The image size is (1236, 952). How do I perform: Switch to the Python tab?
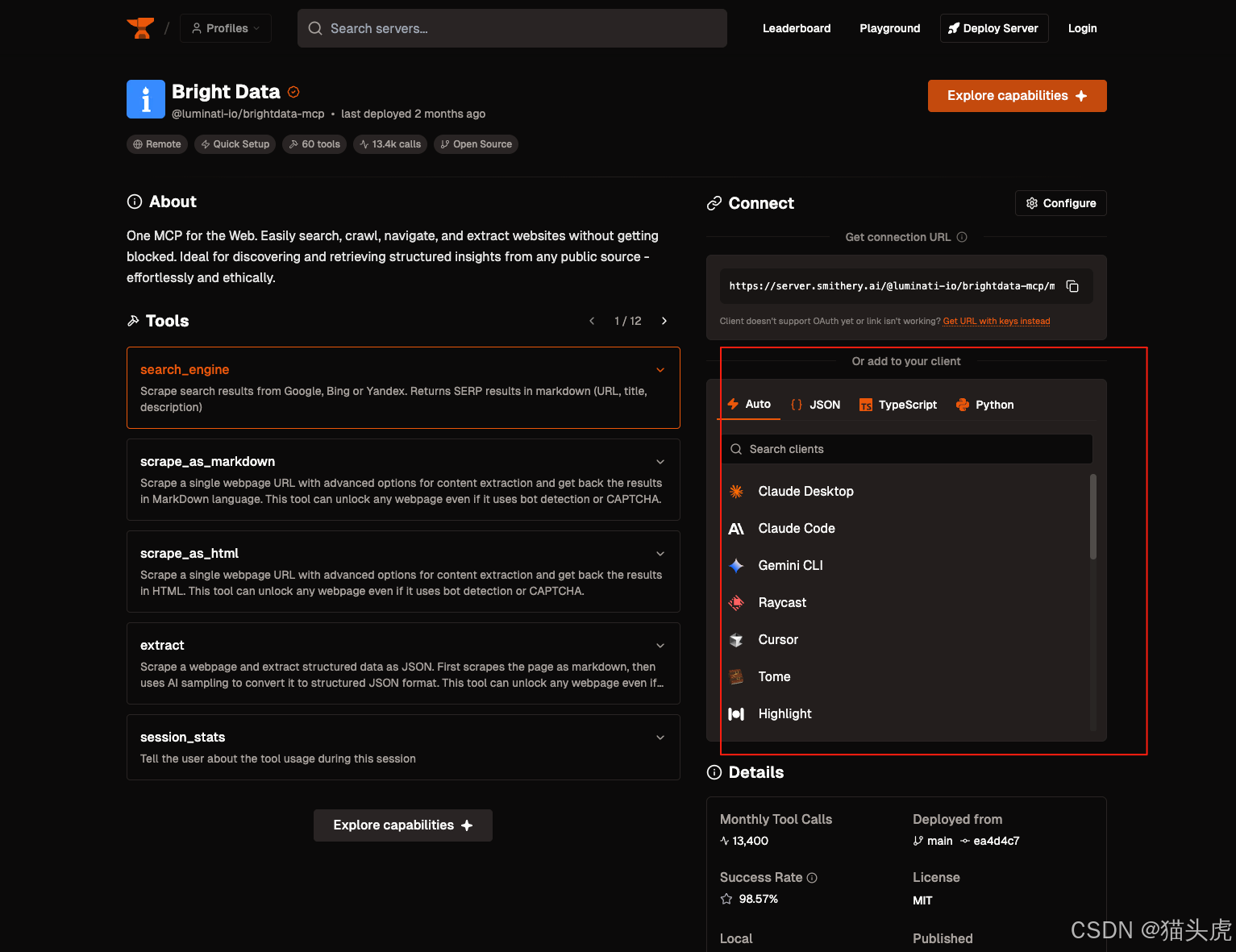pyautogui.click(x=984, y=405)
